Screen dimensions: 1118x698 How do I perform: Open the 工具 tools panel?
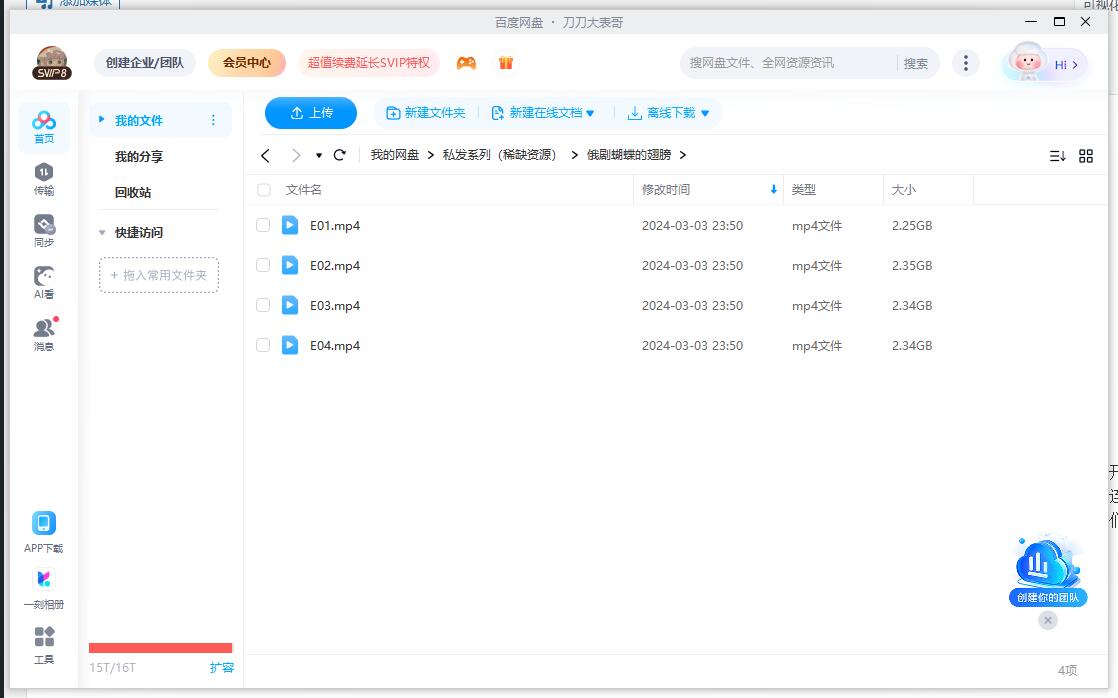[43, 643]
